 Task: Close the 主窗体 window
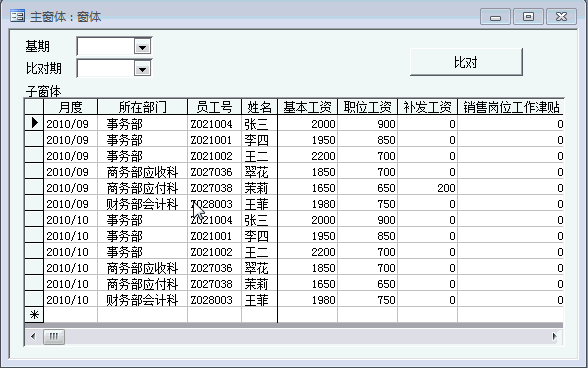(561, 17)
